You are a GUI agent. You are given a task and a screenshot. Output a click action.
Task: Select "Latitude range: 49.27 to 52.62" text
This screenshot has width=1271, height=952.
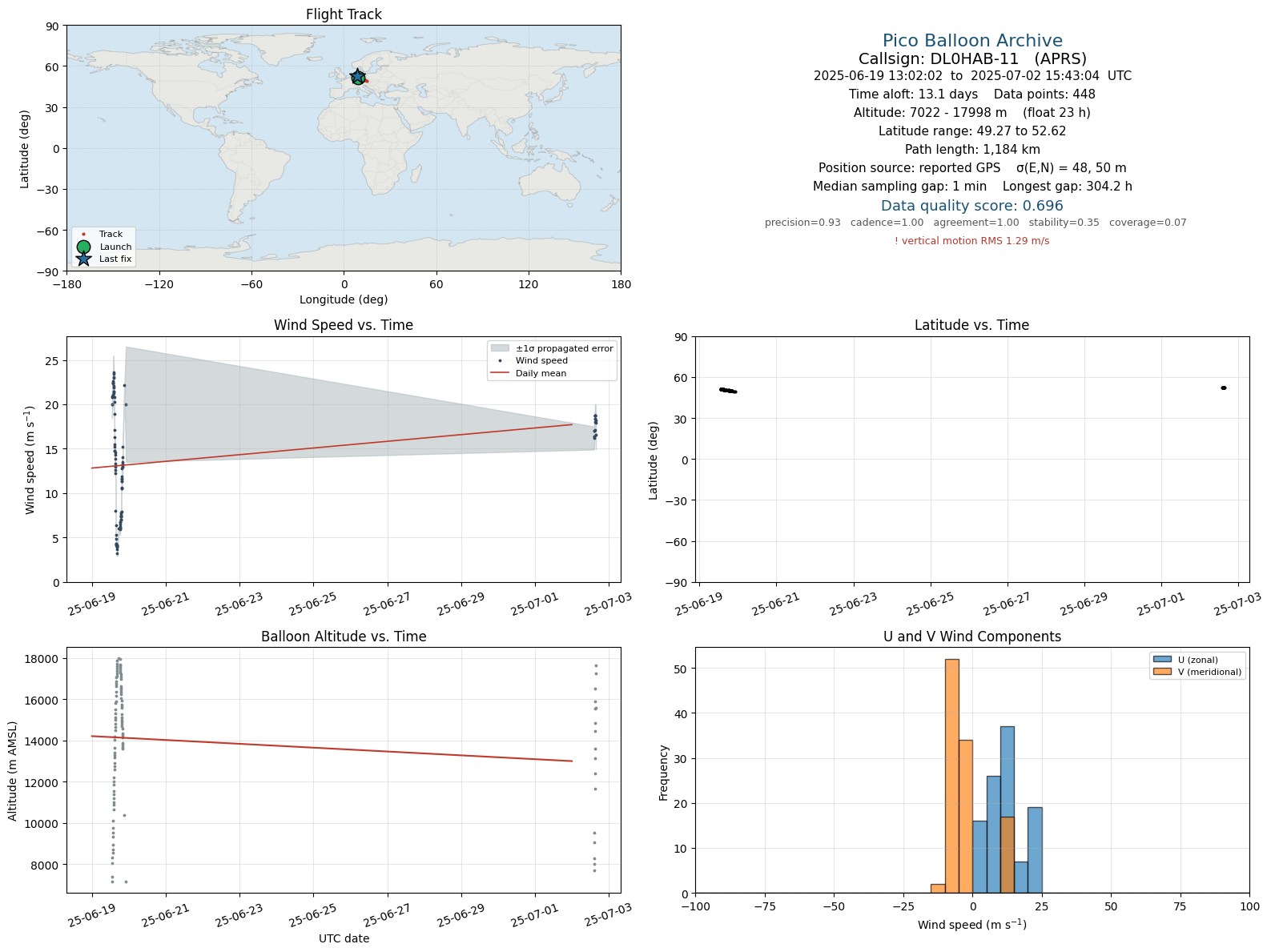pyautogui.click(x=972, y=131)
